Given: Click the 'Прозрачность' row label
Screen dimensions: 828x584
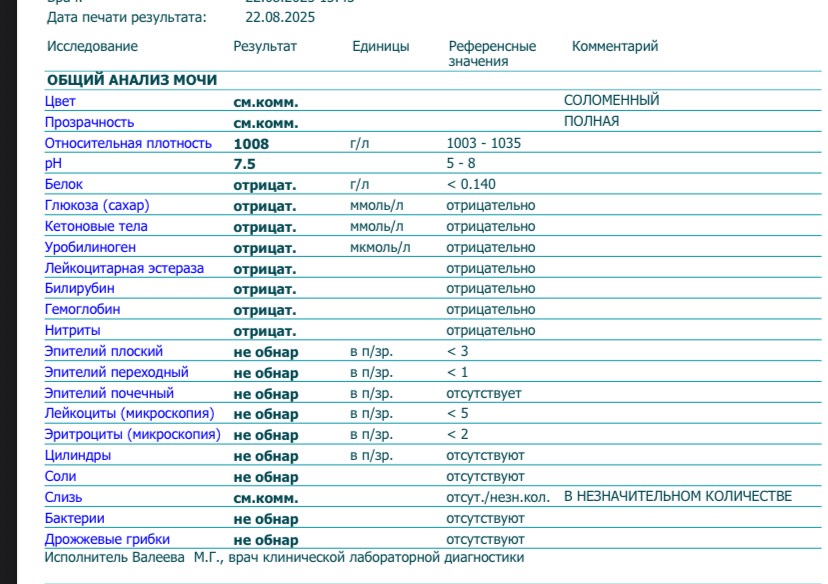Looking at the screenshot, I should coord(89,122).
